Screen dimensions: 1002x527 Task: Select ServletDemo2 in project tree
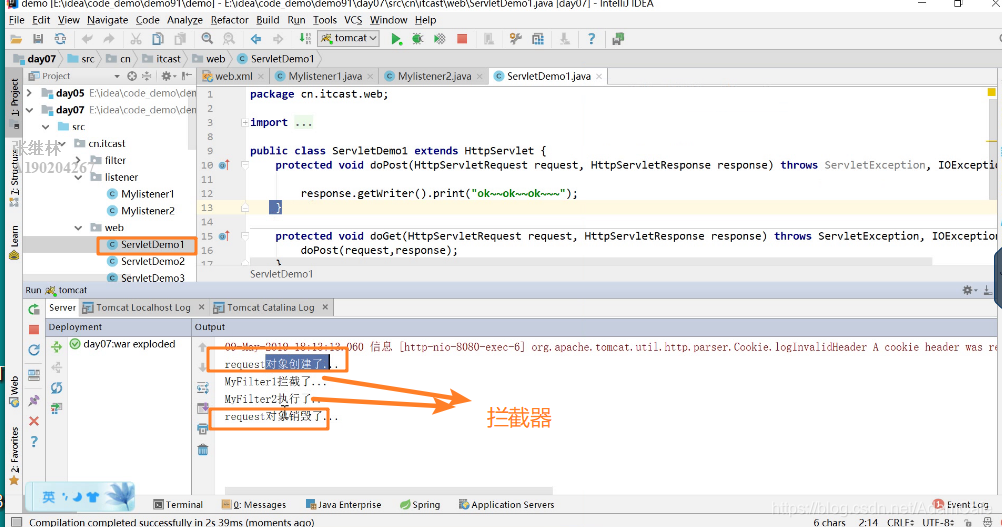153,261
